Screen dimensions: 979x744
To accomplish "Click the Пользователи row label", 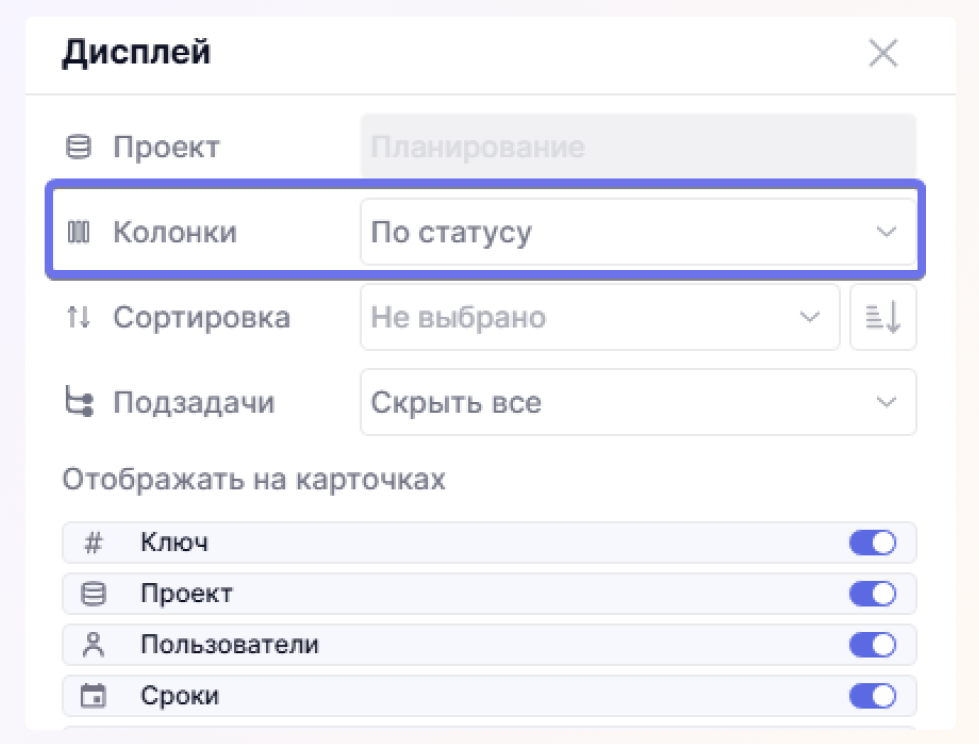I will 229,645.
